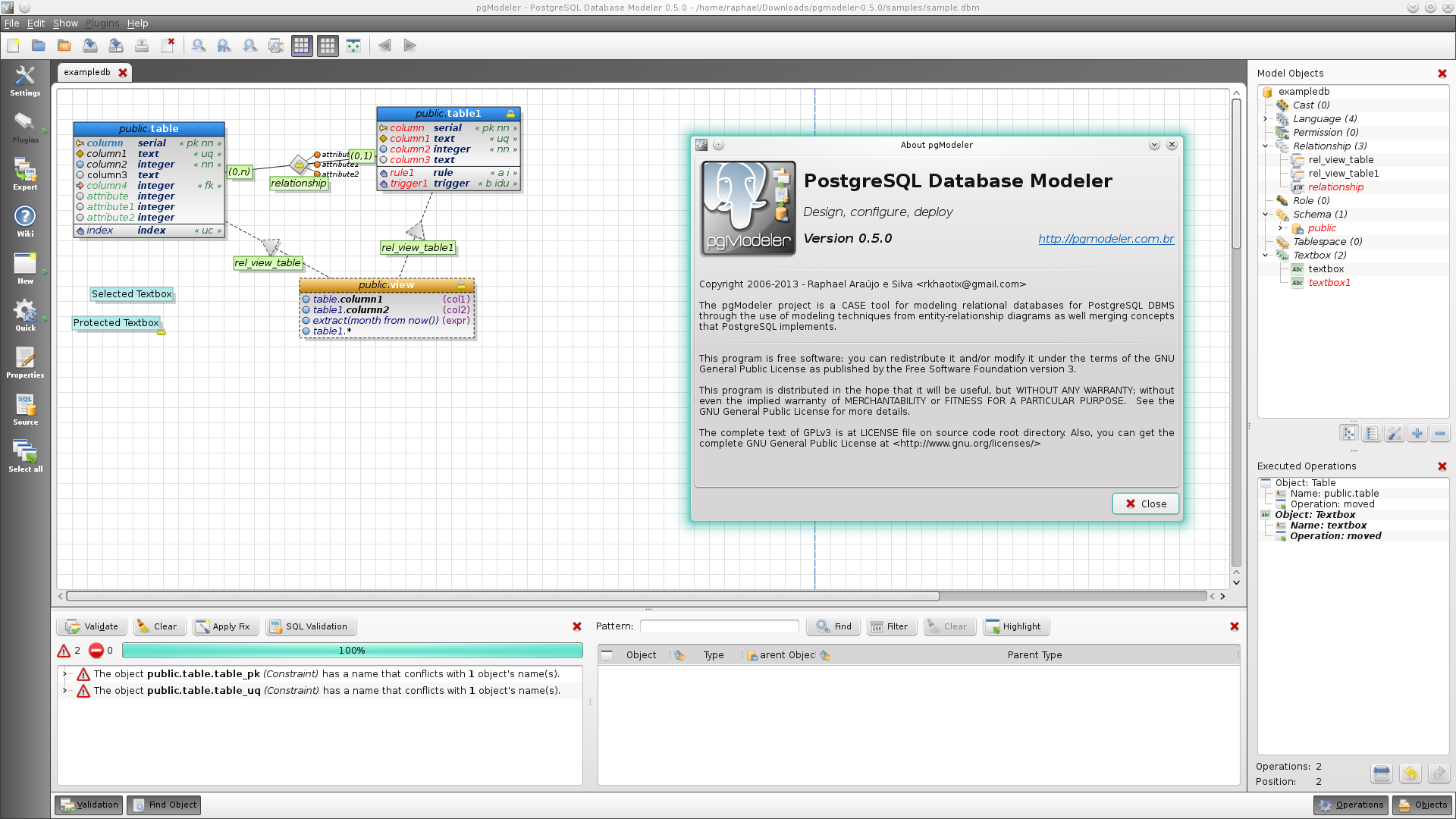
Task: Open the pgmodeler.com.br link
Action: pos(1106,239)
